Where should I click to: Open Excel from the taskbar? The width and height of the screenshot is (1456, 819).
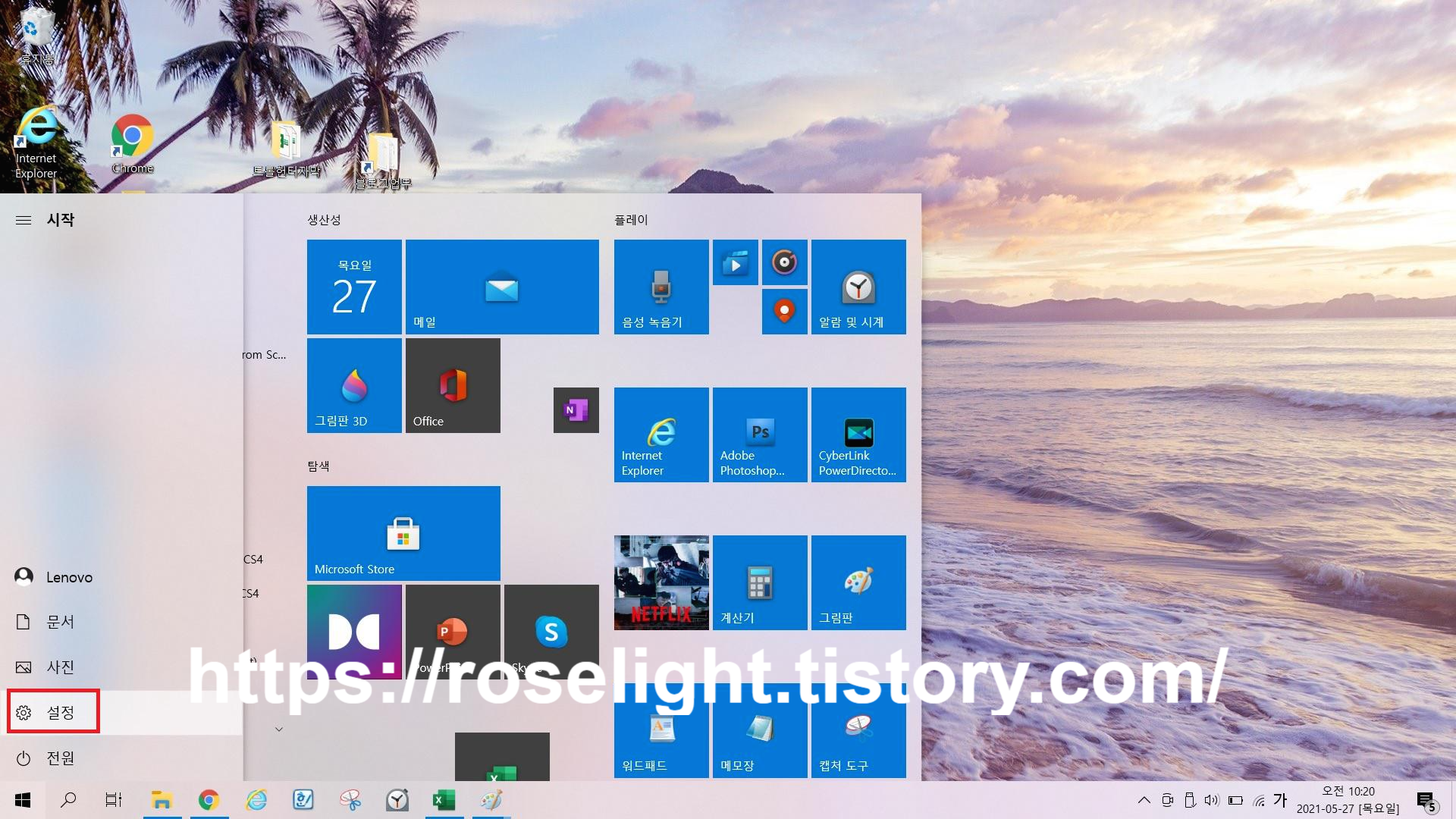(444, 800)
